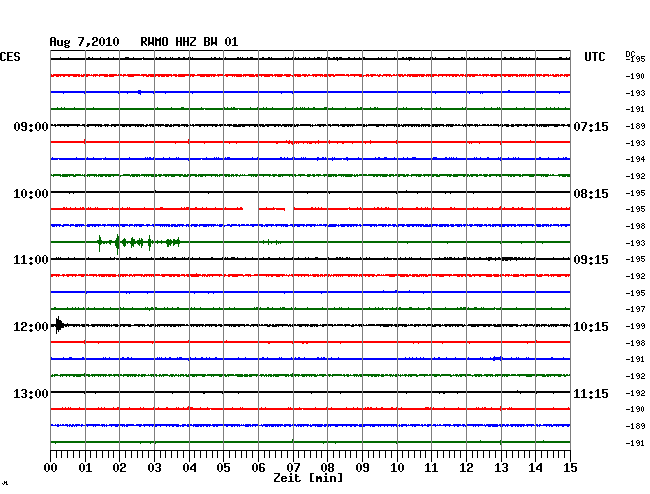Click the first data gap in red trace
The width and height of the screenshot is (650, 494).
250,209
